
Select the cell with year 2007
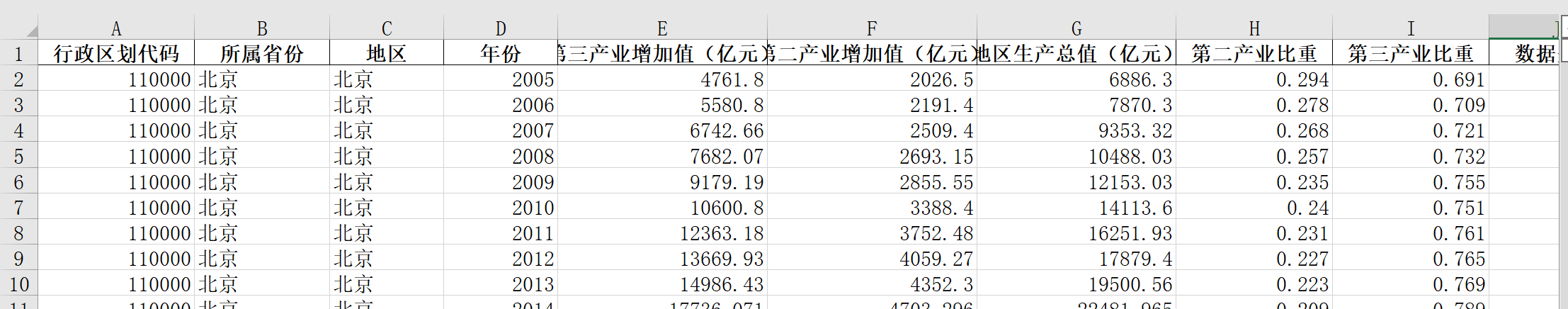click(x=501, y=130)
